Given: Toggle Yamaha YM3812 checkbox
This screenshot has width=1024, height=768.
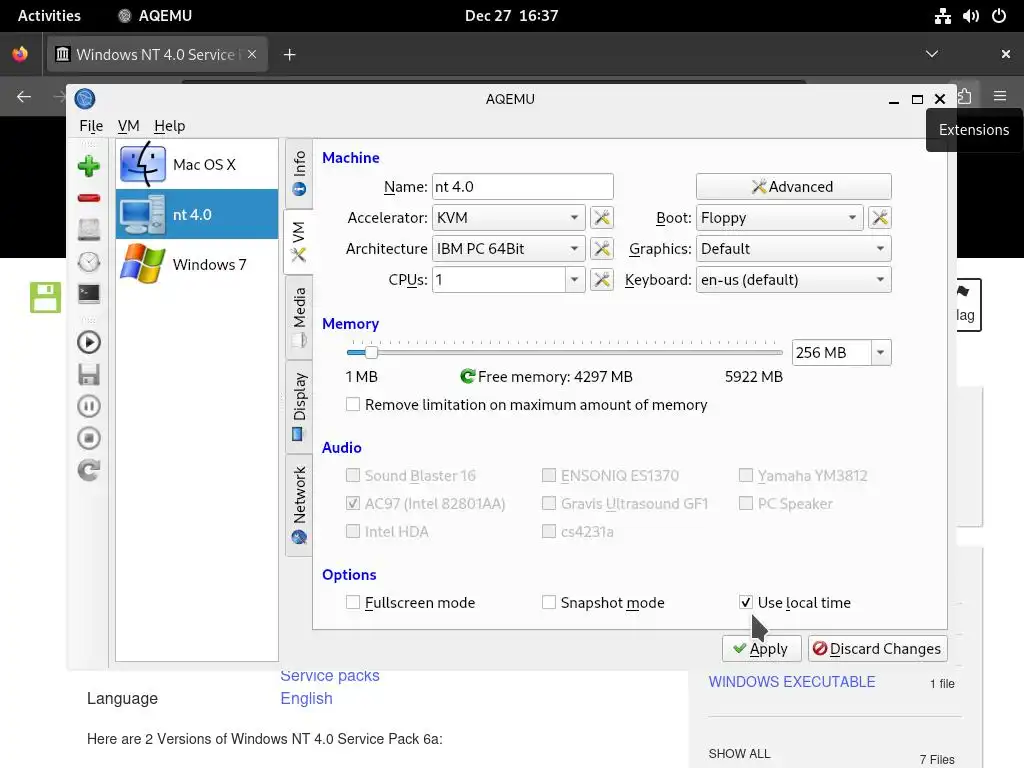Looking at the screenshot, I should [x=746, y=475].
